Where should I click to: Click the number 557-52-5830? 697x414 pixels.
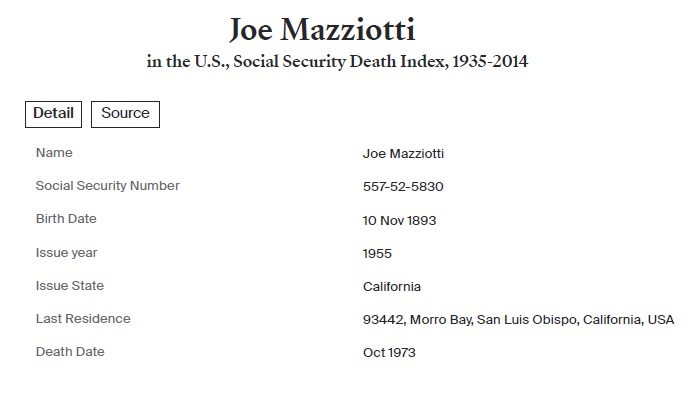point(403,187)
